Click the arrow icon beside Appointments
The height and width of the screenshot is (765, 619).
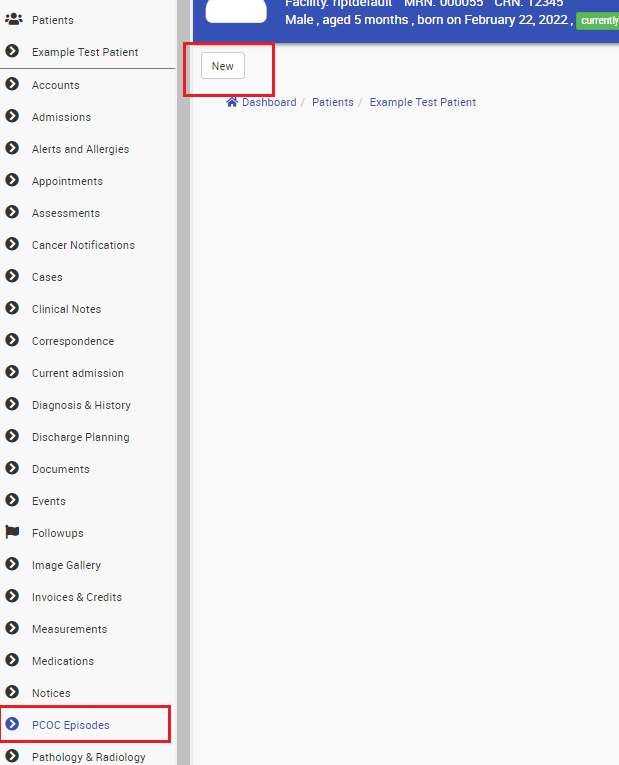pos(12,180)
